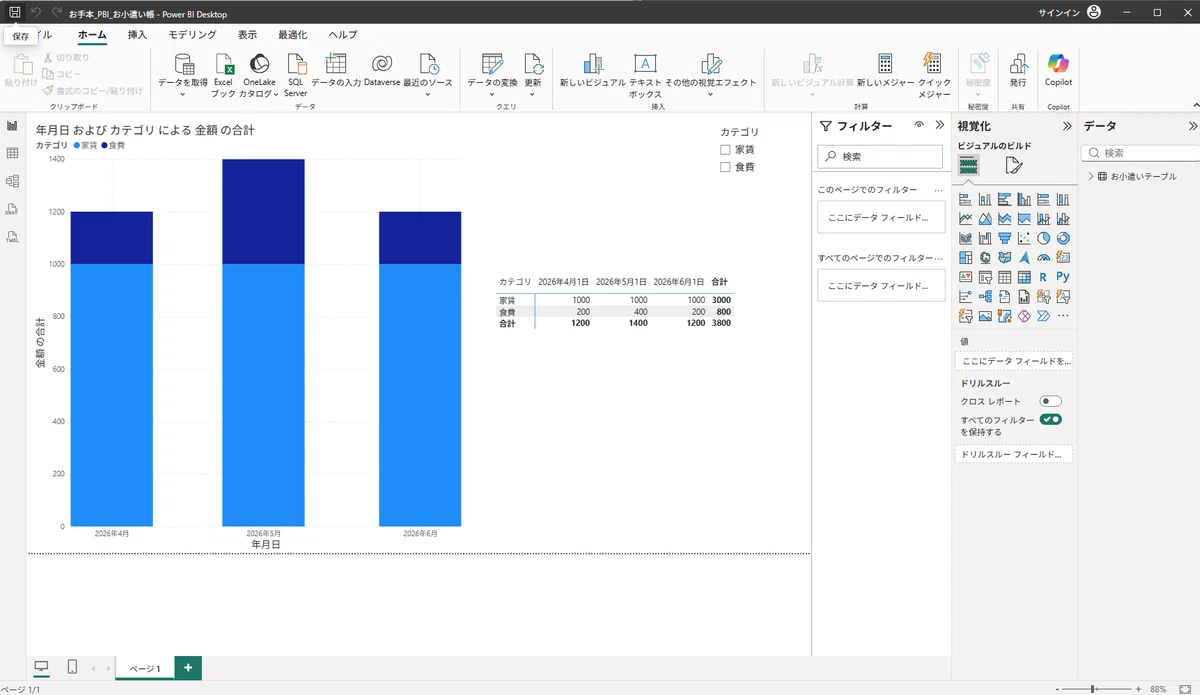Open more visuals ellipsis in visualization gallery
Screen dimensions: 1200x695
click(1063, 316)
